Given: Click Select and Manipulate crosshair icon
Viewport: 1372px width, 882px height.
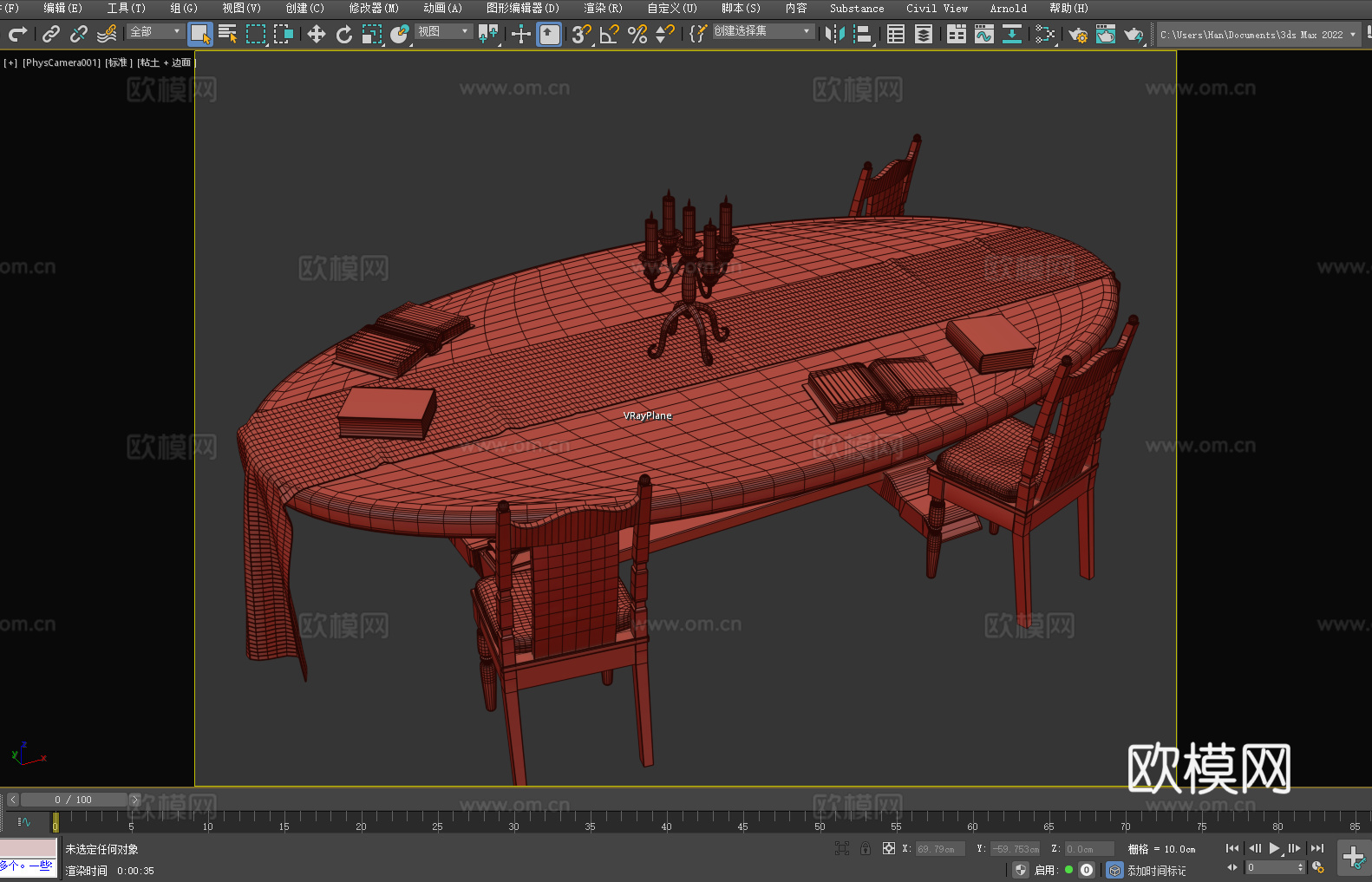Looking at the screenshot, I should 520,34.
